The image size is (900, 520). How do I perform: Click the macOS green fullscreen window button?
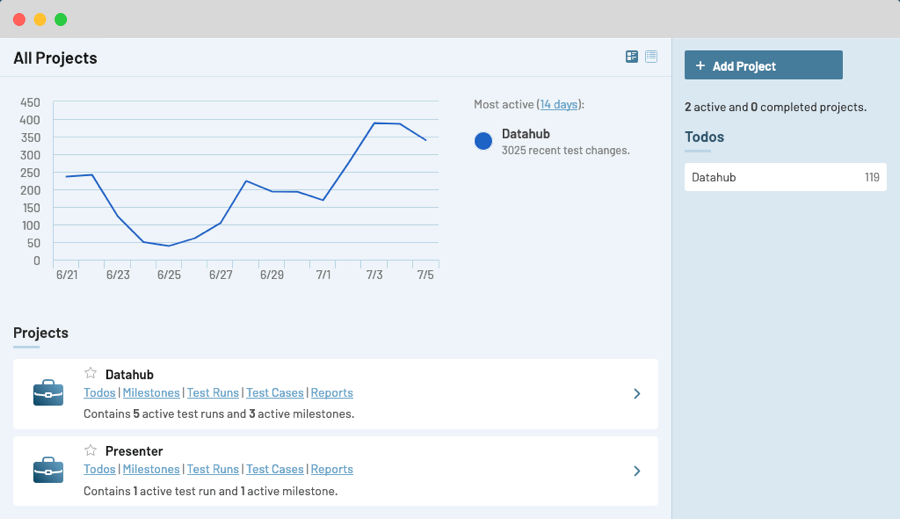click(61, 20)
